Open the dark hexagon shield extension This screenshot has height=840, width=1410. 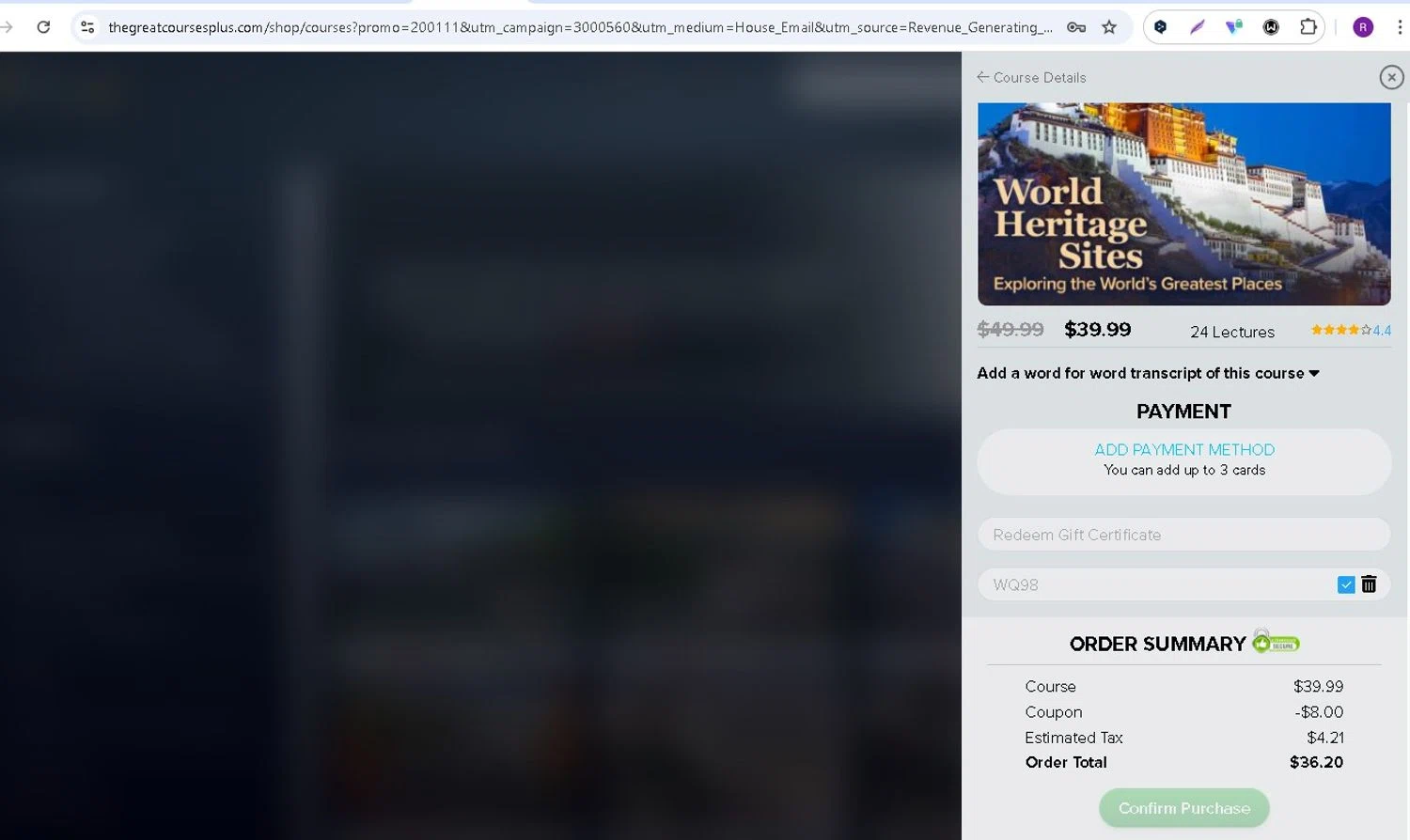(x=1161, y=27)
